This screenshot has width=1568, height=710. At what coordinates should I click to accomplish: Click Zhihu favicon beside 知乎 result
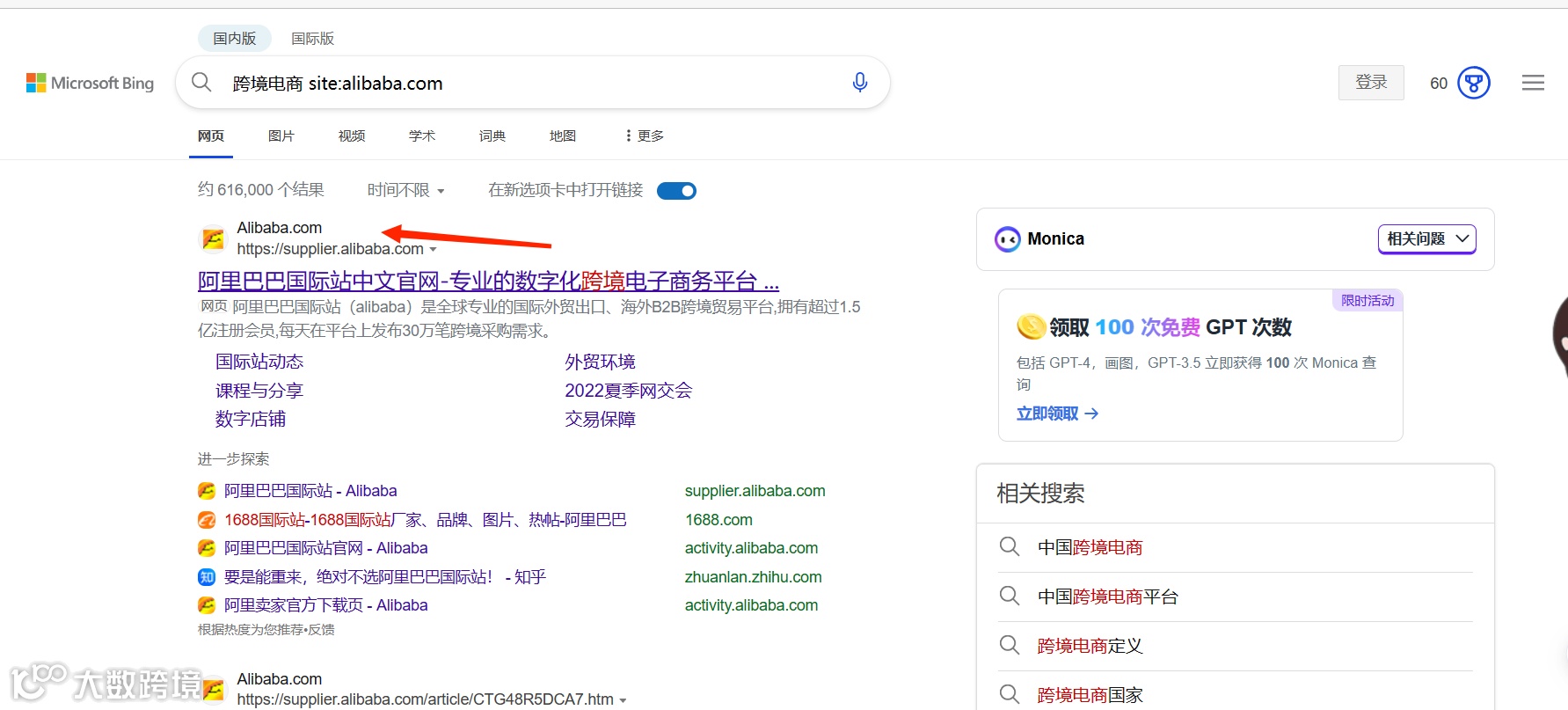207,577
